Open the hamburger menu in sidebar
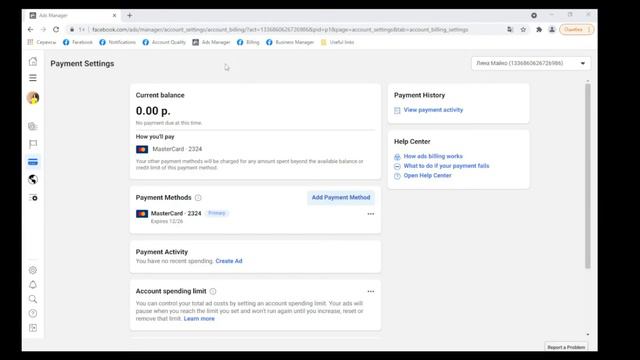This screenshot has width=640, height=360. tap(33, 78)
